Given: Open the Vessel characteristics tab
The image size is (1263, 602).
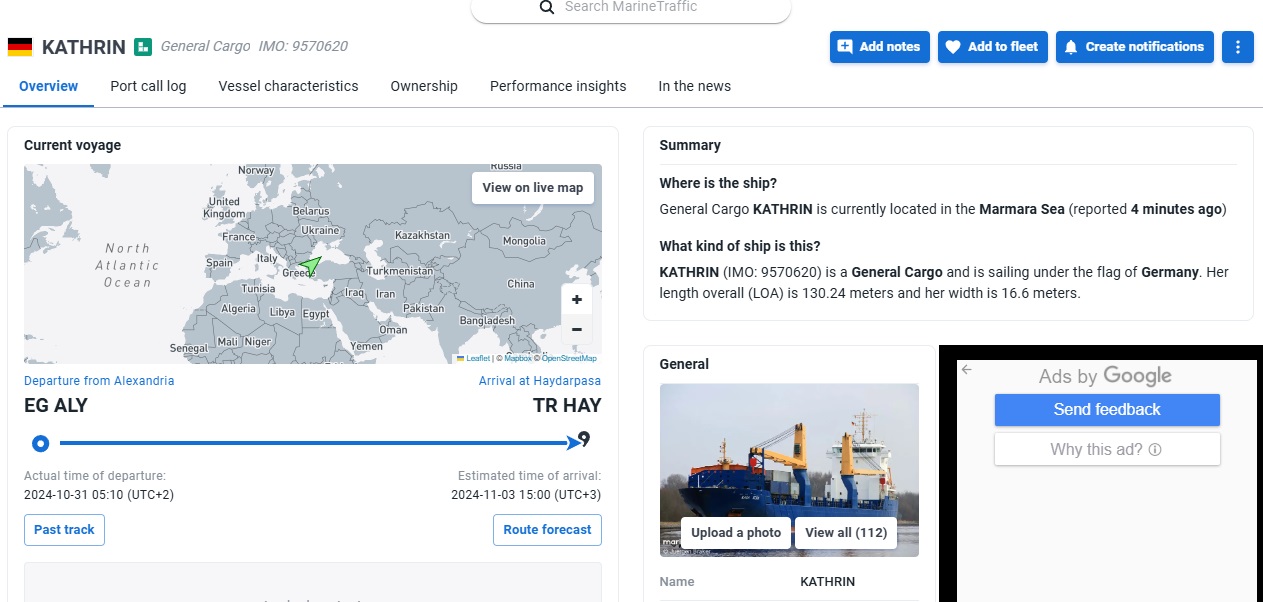Looking at the screenshot, I should pos(288,86).
